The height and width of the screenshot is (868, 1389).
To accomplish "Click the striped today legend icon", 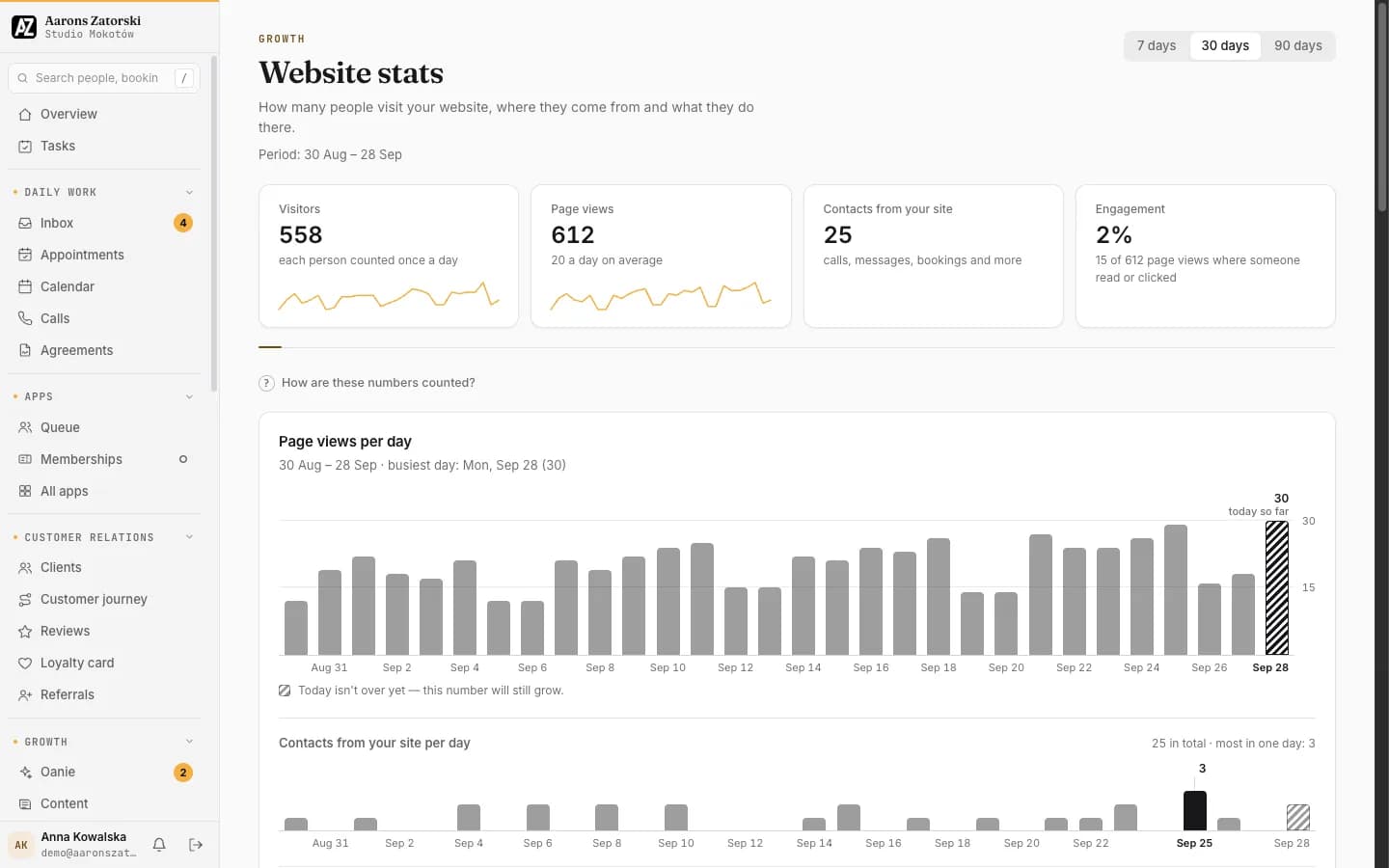I will (285, 691).
